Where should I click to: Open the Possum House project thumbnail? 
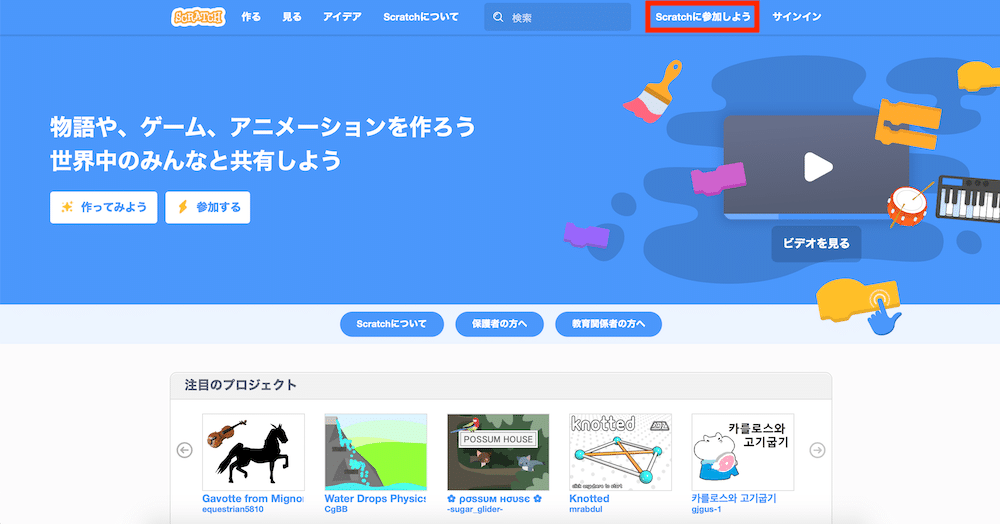click(x=498, y=452)
